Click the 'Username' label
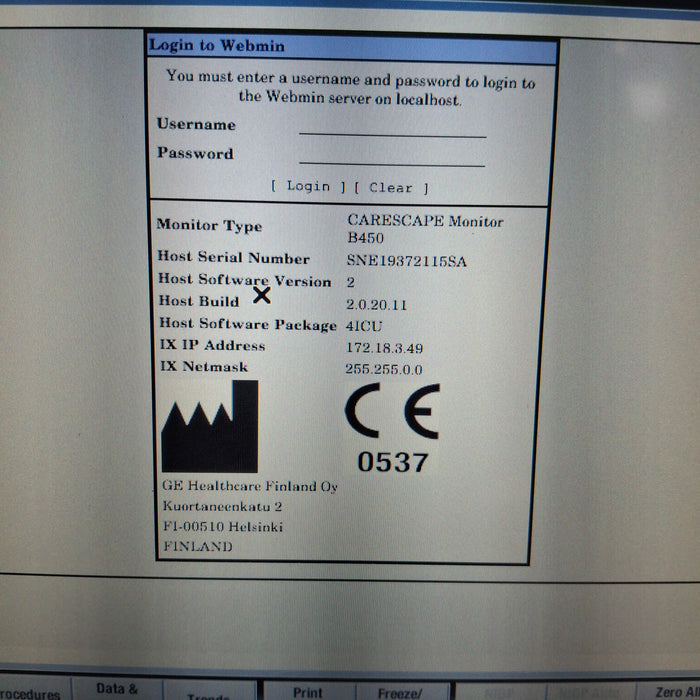The width and height of the screenshot is (700, 700). (196, 124)
